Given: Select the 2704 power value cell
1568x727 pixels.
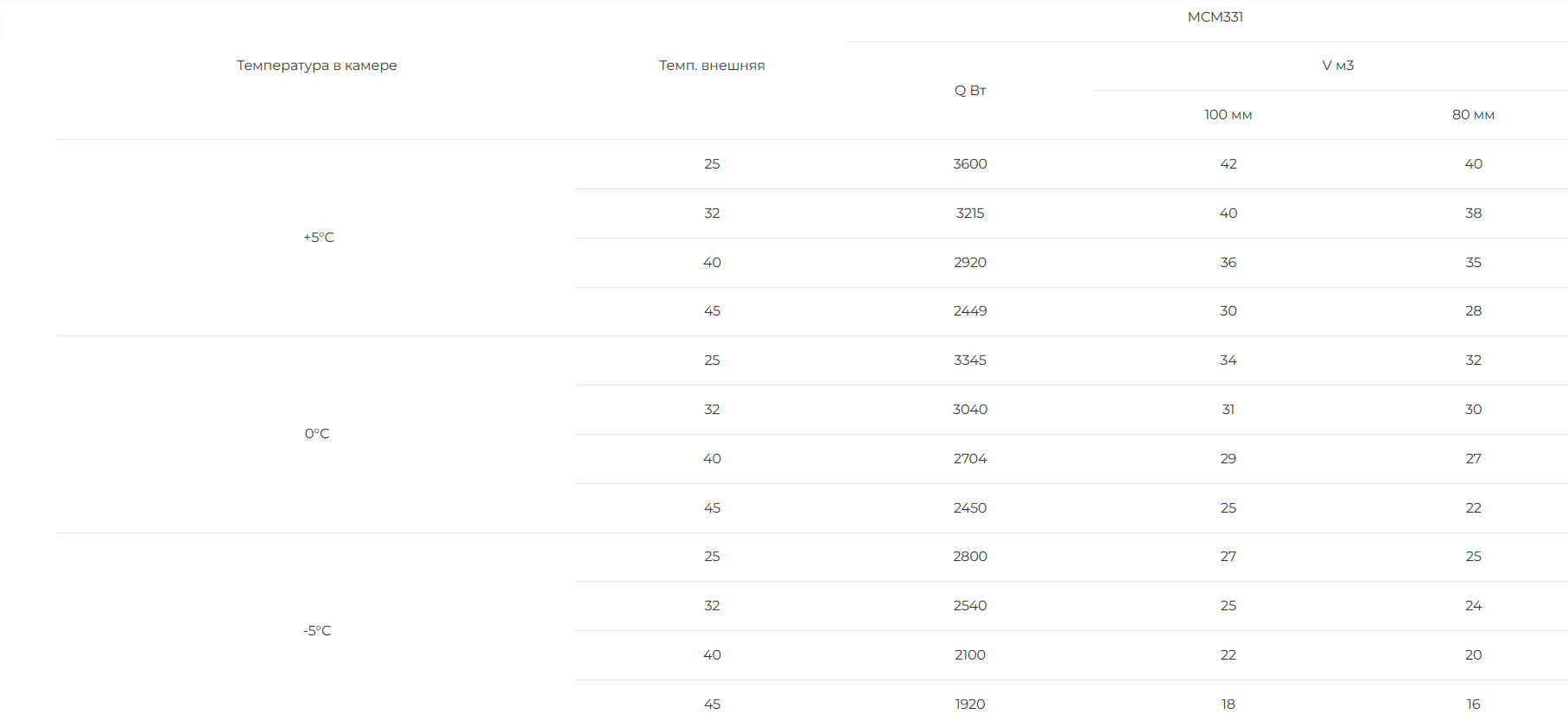Looking at the screenshot, I should pyautogui.click(x=970, y=459).
